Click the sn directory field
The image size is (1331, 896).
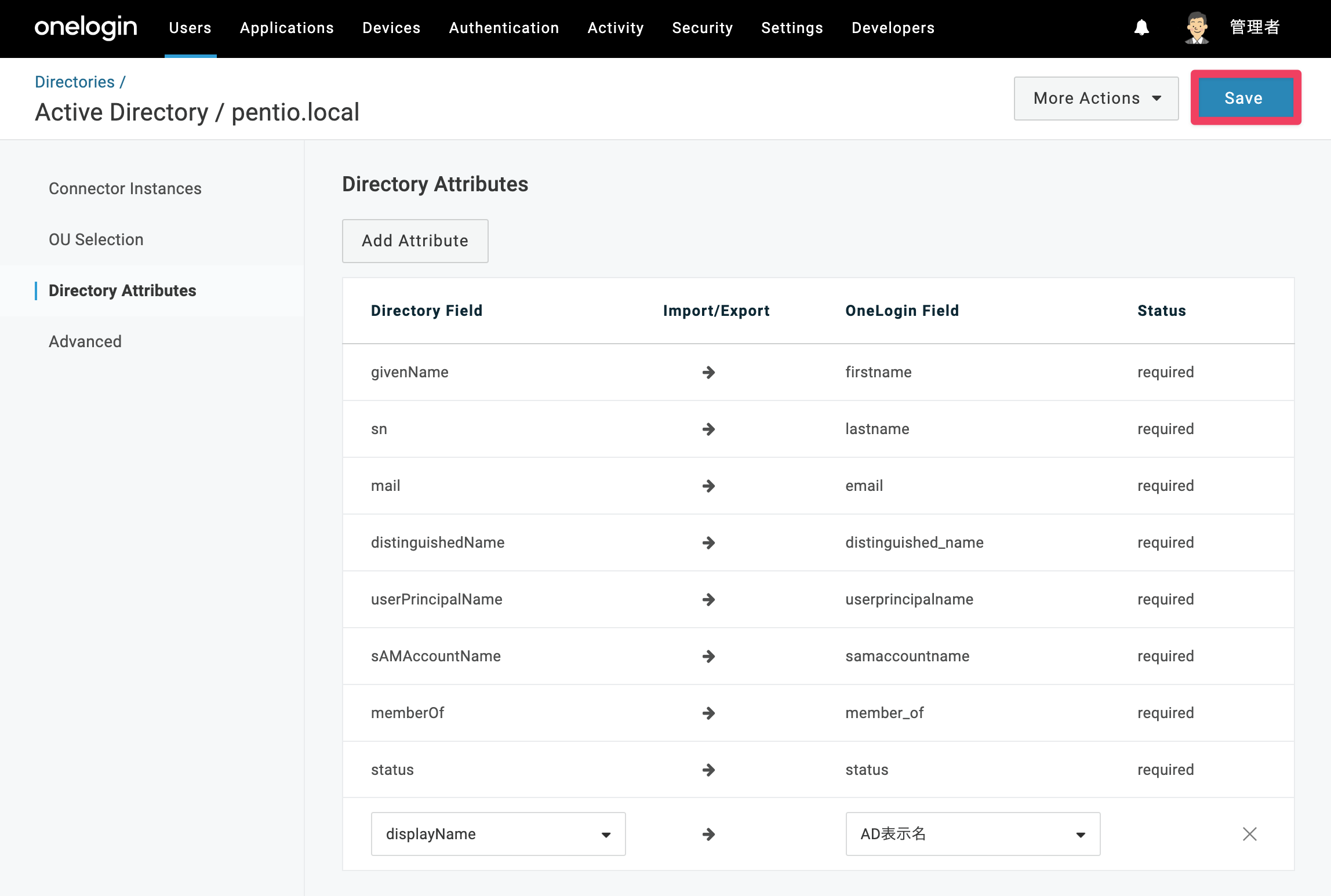tap(379, 429)
